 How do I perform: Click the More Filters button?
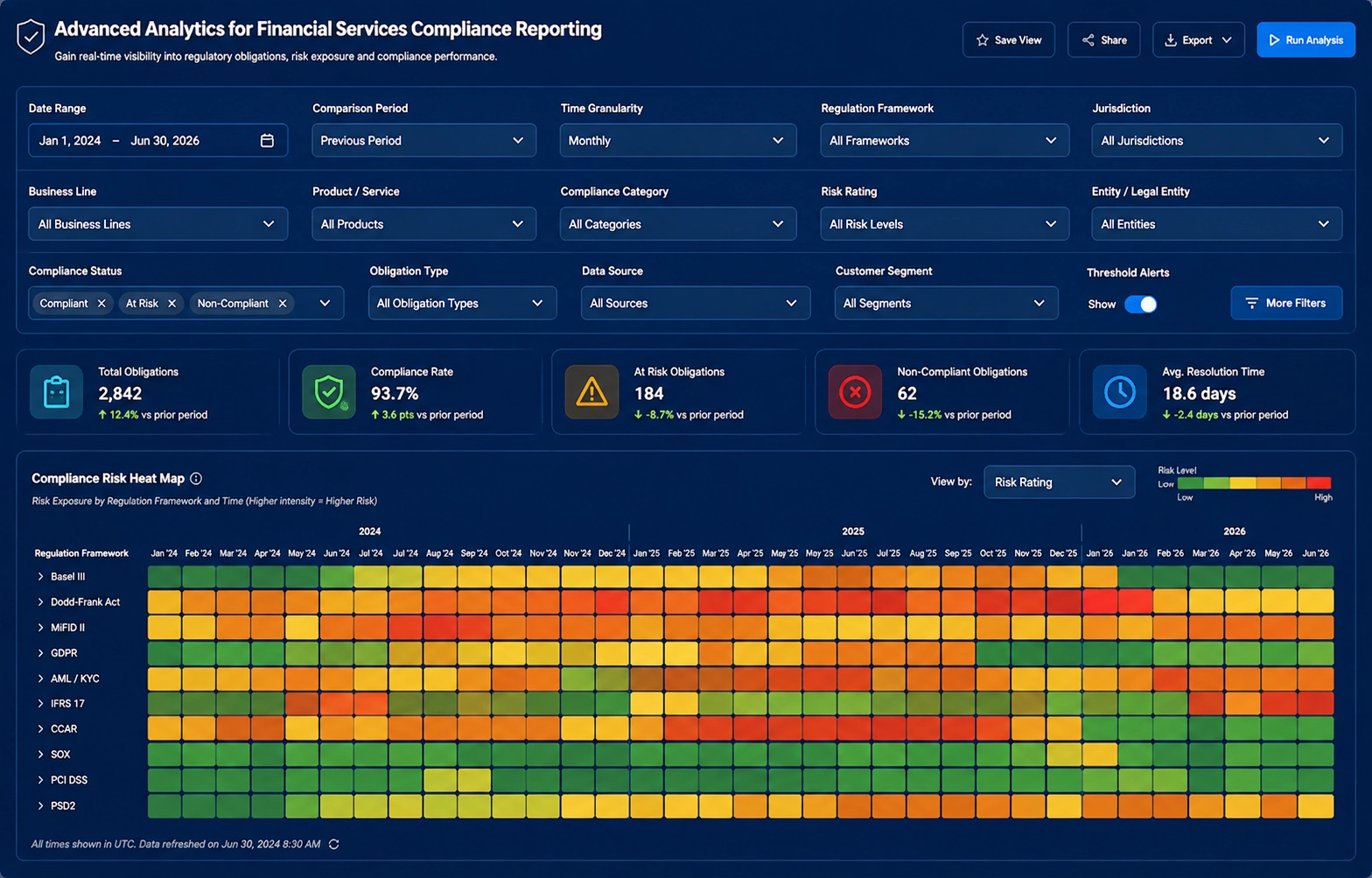pyautogui.click(x=1286, y=303)
